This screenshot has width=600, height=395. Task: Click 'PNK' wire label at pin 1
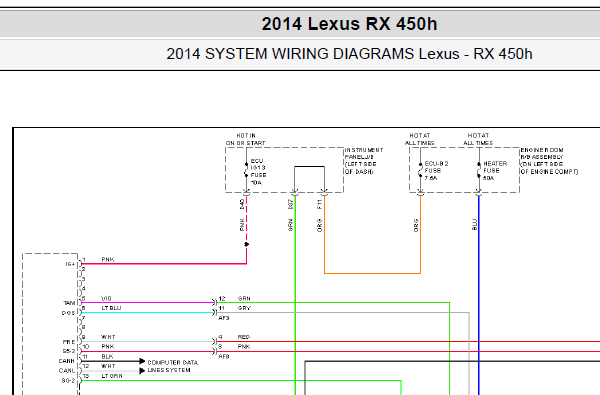click(108, 260)
